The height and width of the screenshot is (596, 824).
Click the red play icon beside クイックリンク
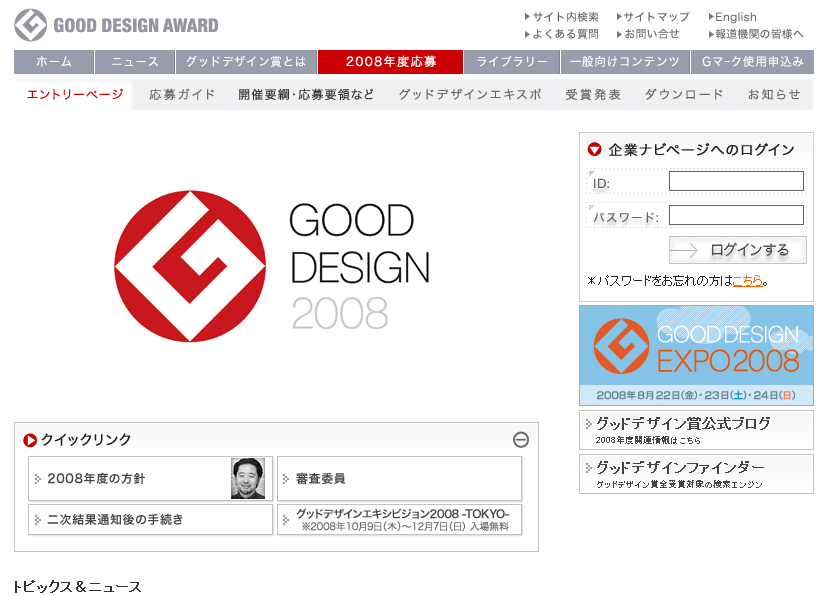pyautogui.click(x=30, y=440)
